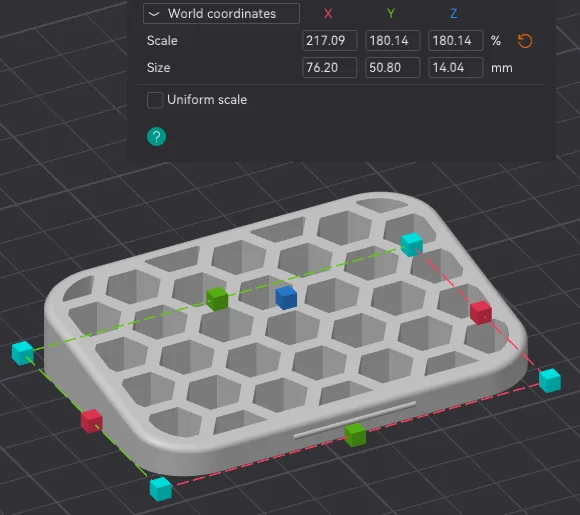Viewport: 580px width, 515px height.
Task: Click the green handle on the model top
Action: pyautogui.click(x=217, y=299)
